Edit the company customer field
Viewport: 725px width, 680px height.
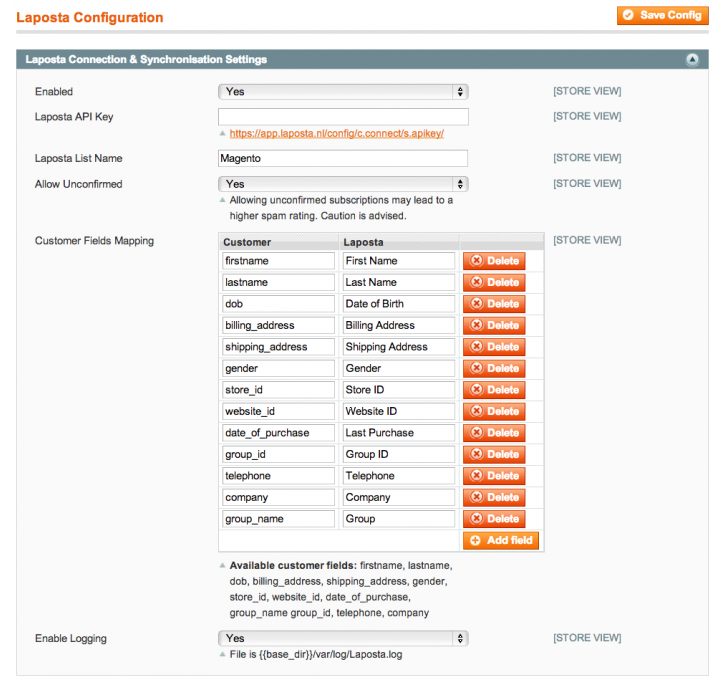(278, 497)
